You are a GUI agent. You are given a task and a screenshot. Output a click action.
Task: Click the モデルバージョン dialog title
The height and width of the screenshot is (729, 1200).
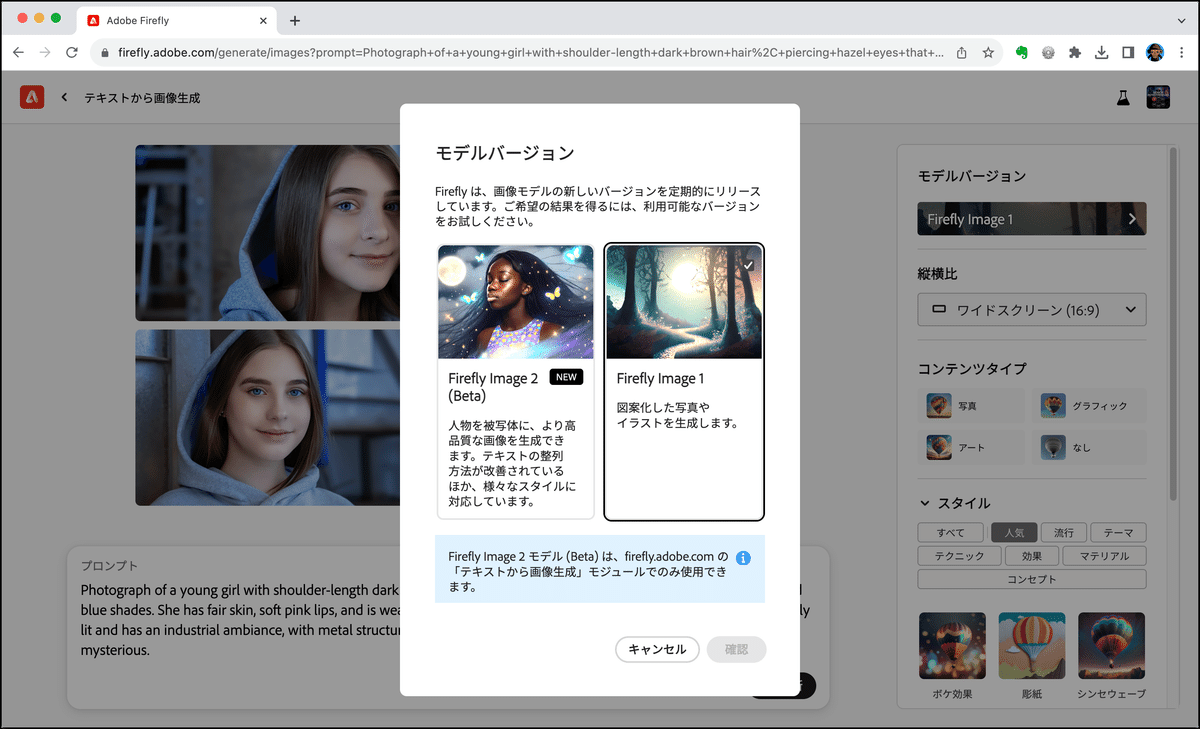pos(505,153)
